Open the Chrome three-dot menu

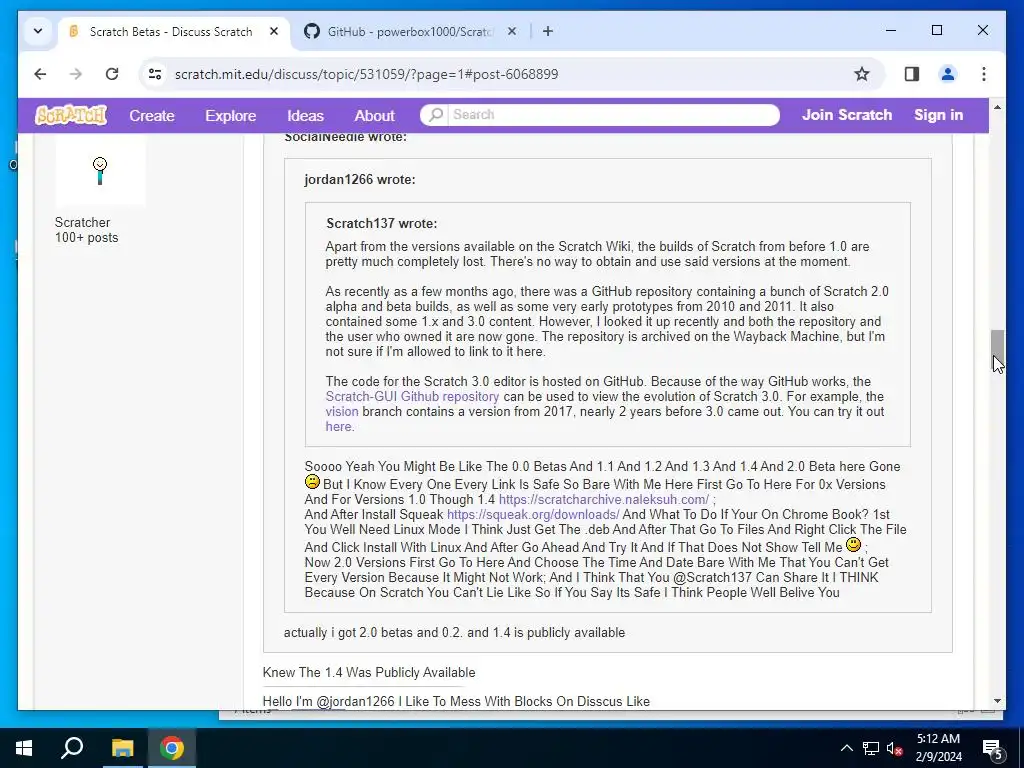pos(984,74)
